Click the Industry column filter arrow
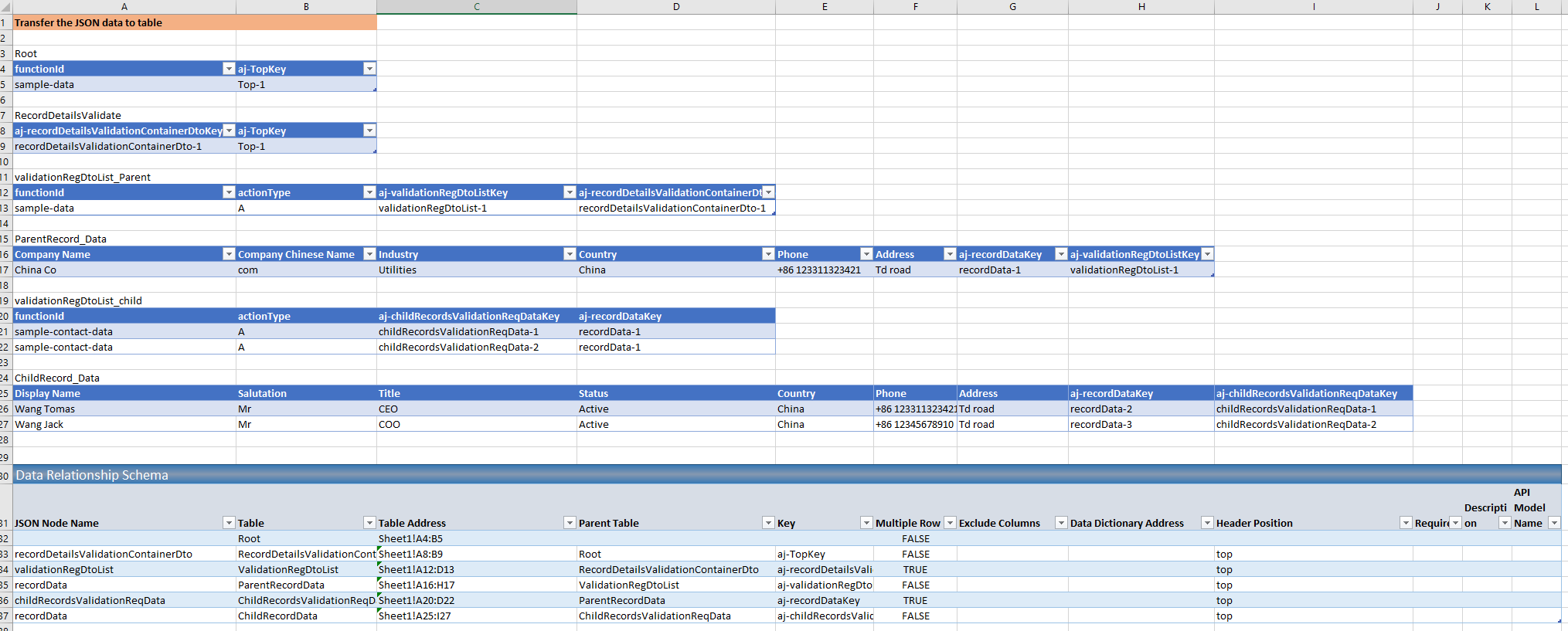This screenshot has width=1568, height=631. click(x=570, y=254)
